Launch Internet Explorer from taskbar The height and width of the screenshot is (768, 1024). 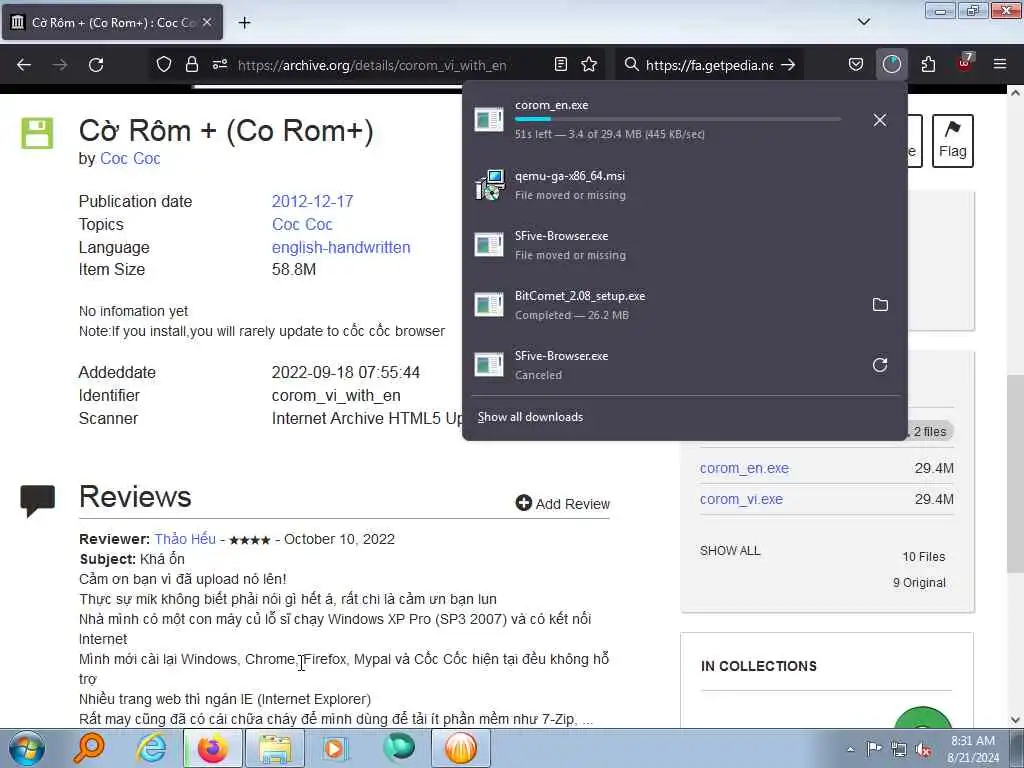[151, 748]
